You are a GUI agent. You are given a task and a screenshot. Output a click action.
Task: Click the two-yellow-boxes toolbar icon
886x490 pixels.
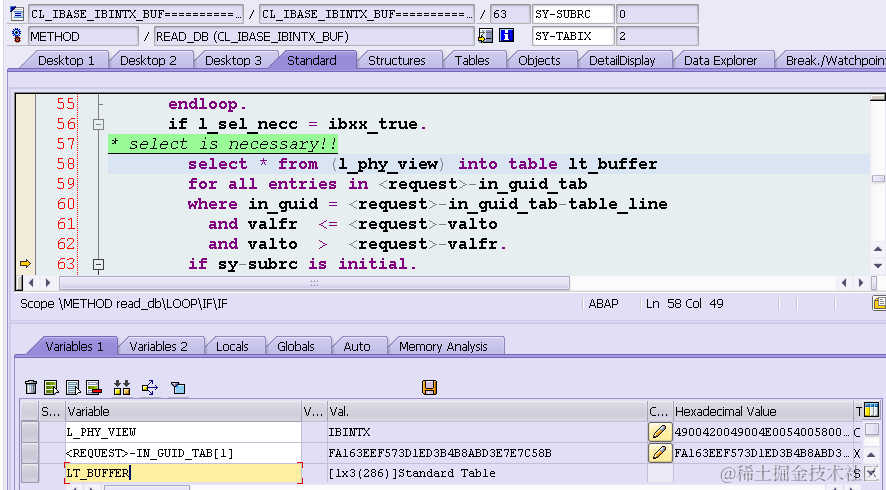coord(121,387)
